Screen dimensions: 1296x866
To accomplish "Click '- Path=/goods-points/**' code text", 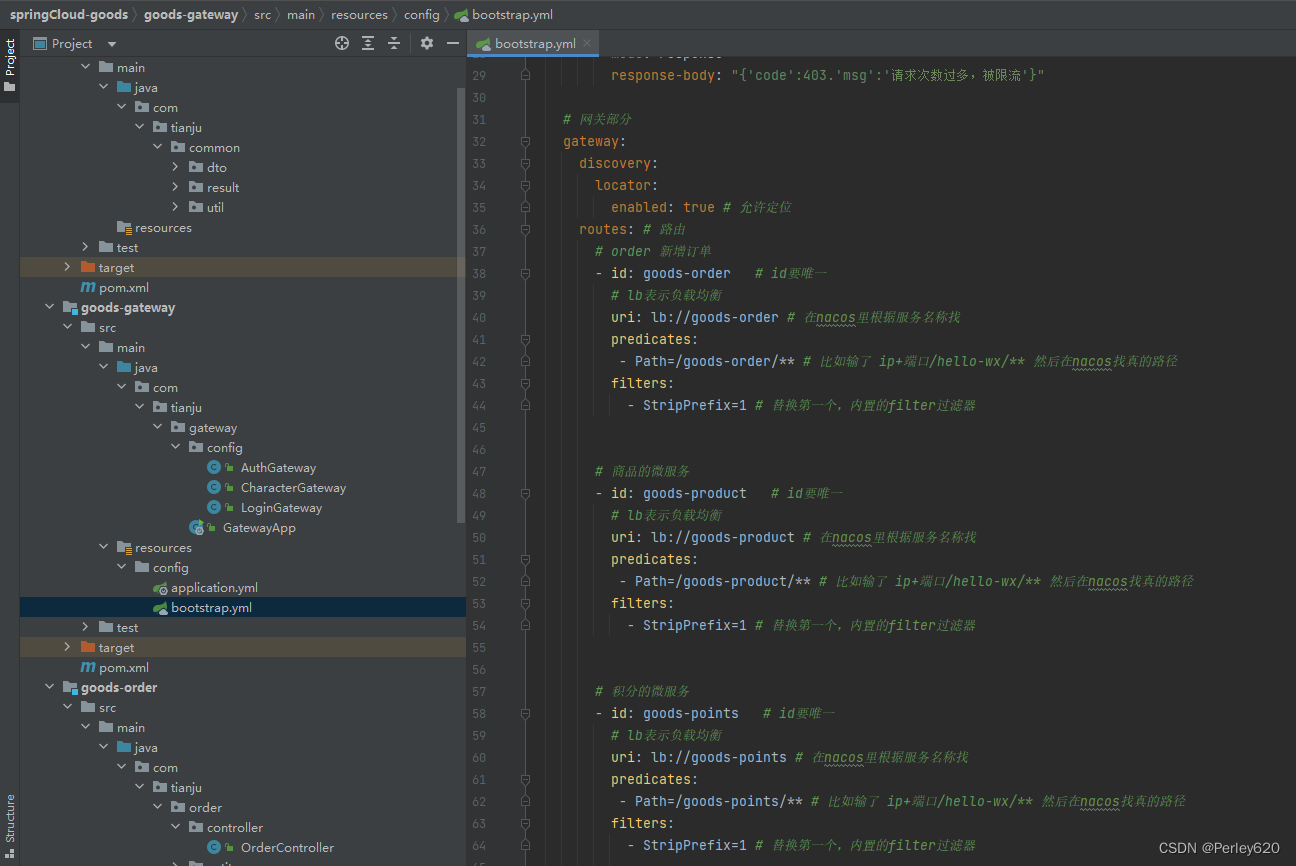I will [x=711, y=801].
